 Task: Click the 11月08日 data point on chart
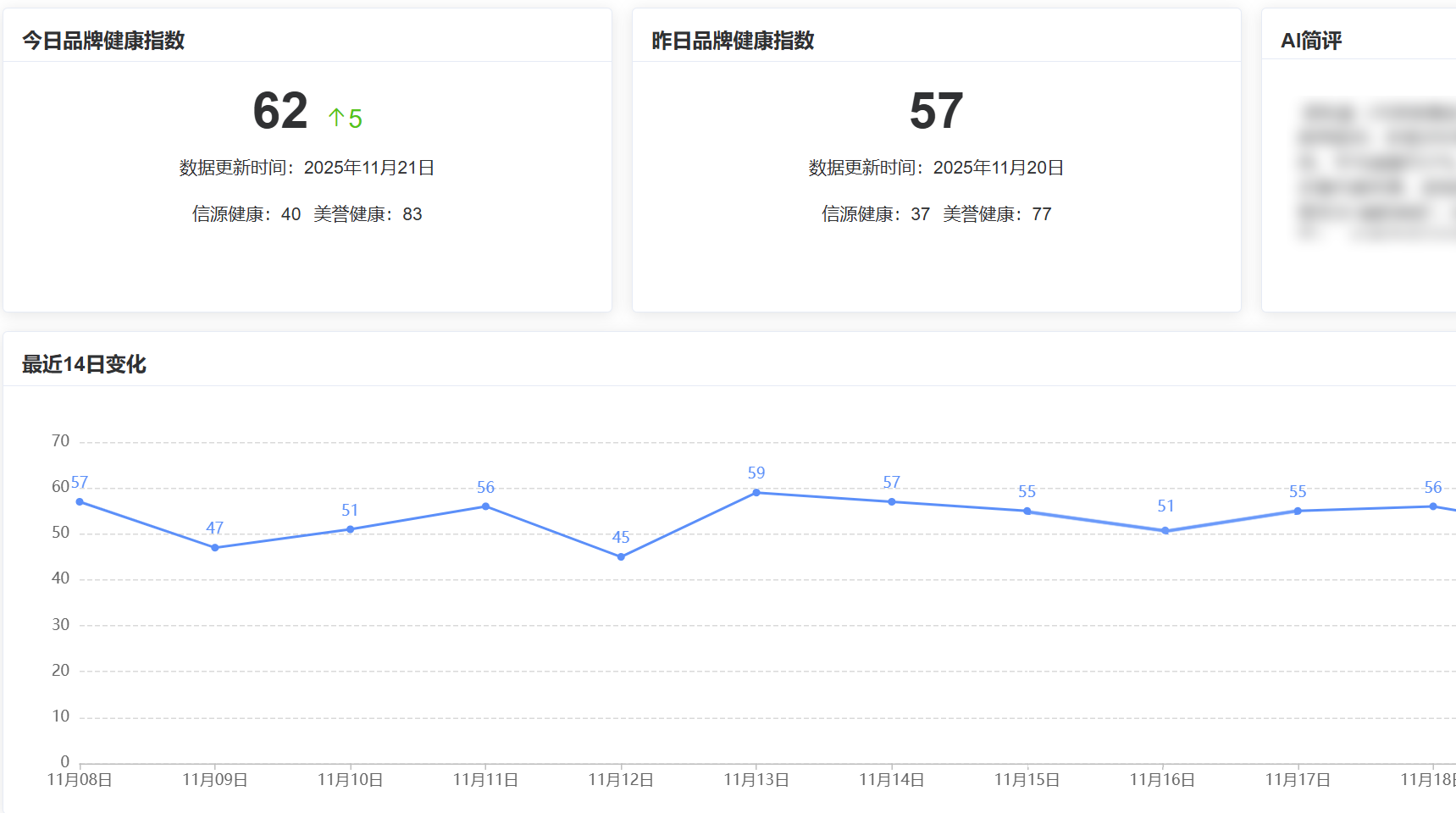(80, 502)
